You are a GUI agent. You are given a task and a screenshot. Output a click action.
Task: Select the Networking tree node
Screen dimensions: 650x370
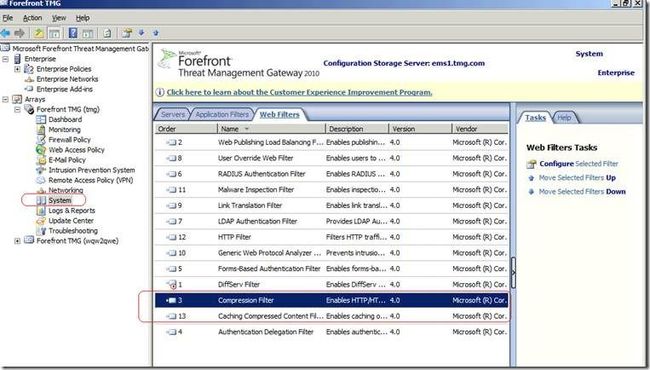pos(65,190)
